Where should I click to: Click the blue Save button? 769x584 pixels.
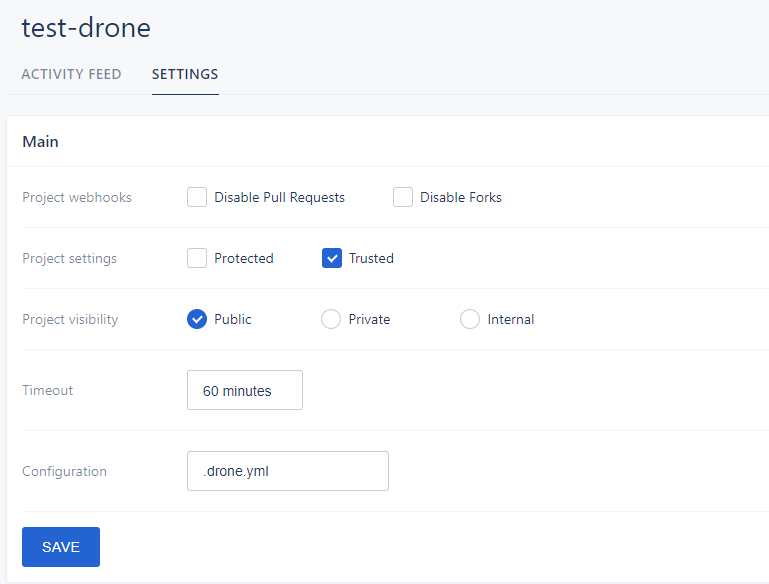(61, 547)
